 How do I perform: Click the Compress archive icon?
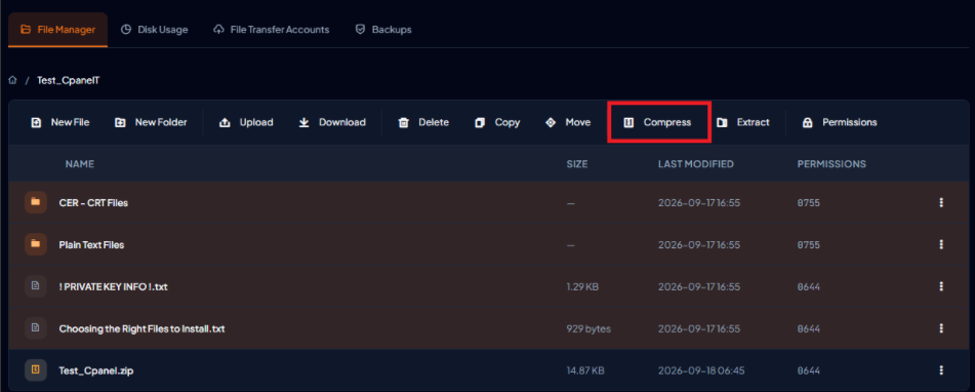[629, 123]
